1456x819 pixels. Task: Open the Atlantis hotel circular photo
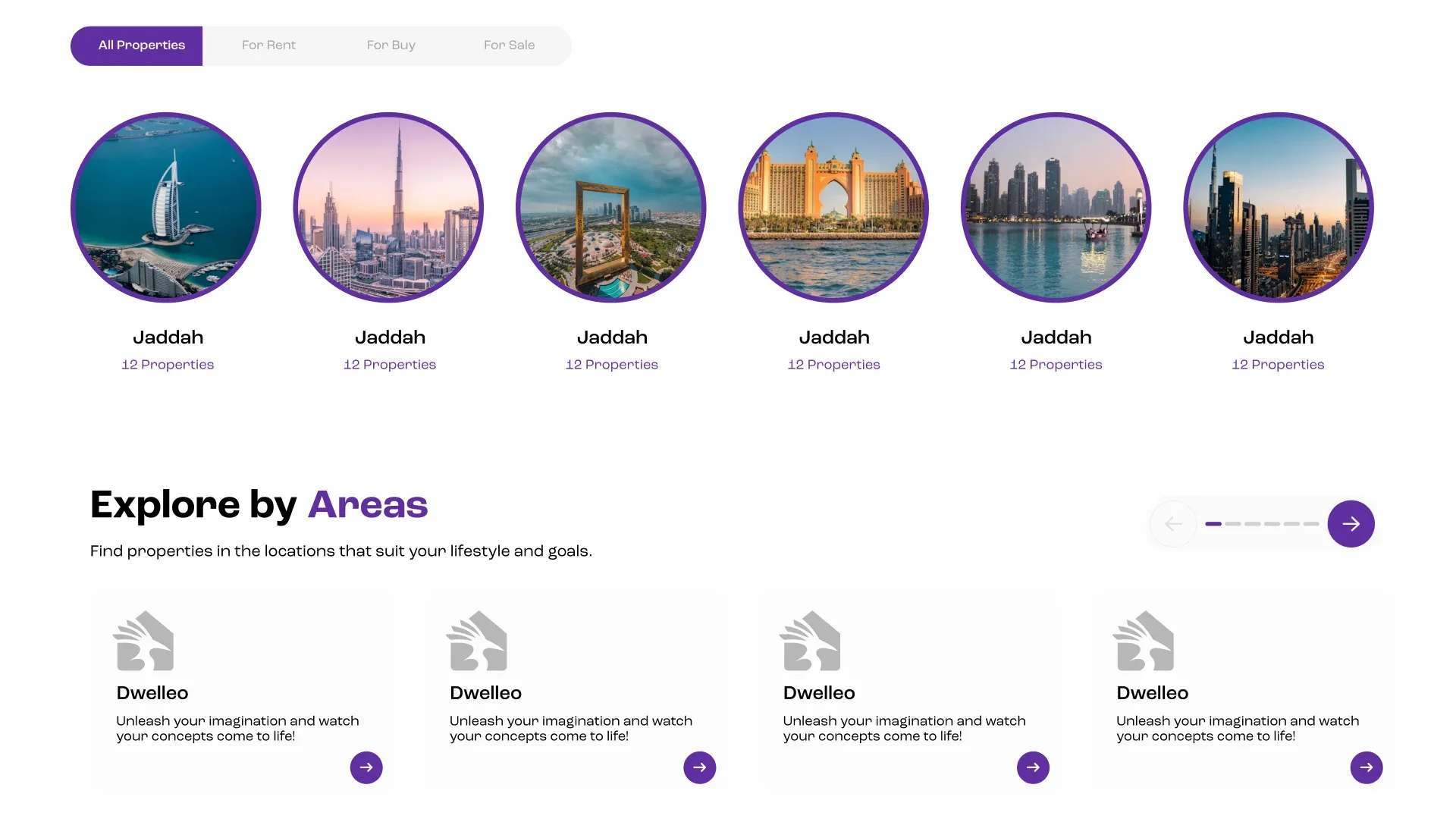coord(833,207)
